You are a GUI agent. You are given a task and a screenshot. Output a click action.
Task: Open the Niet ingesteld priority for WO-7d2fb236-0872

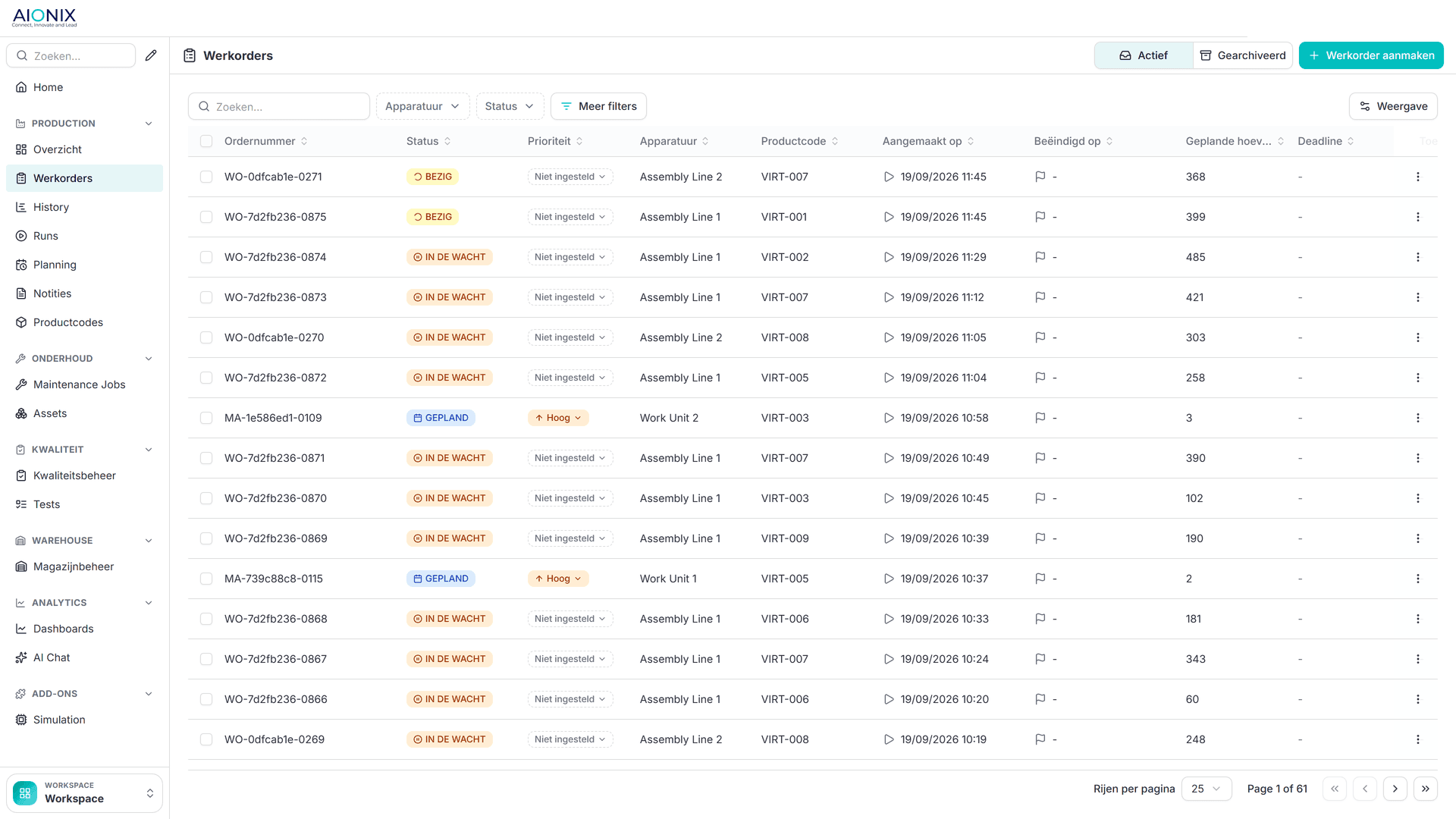pos(570,378)
